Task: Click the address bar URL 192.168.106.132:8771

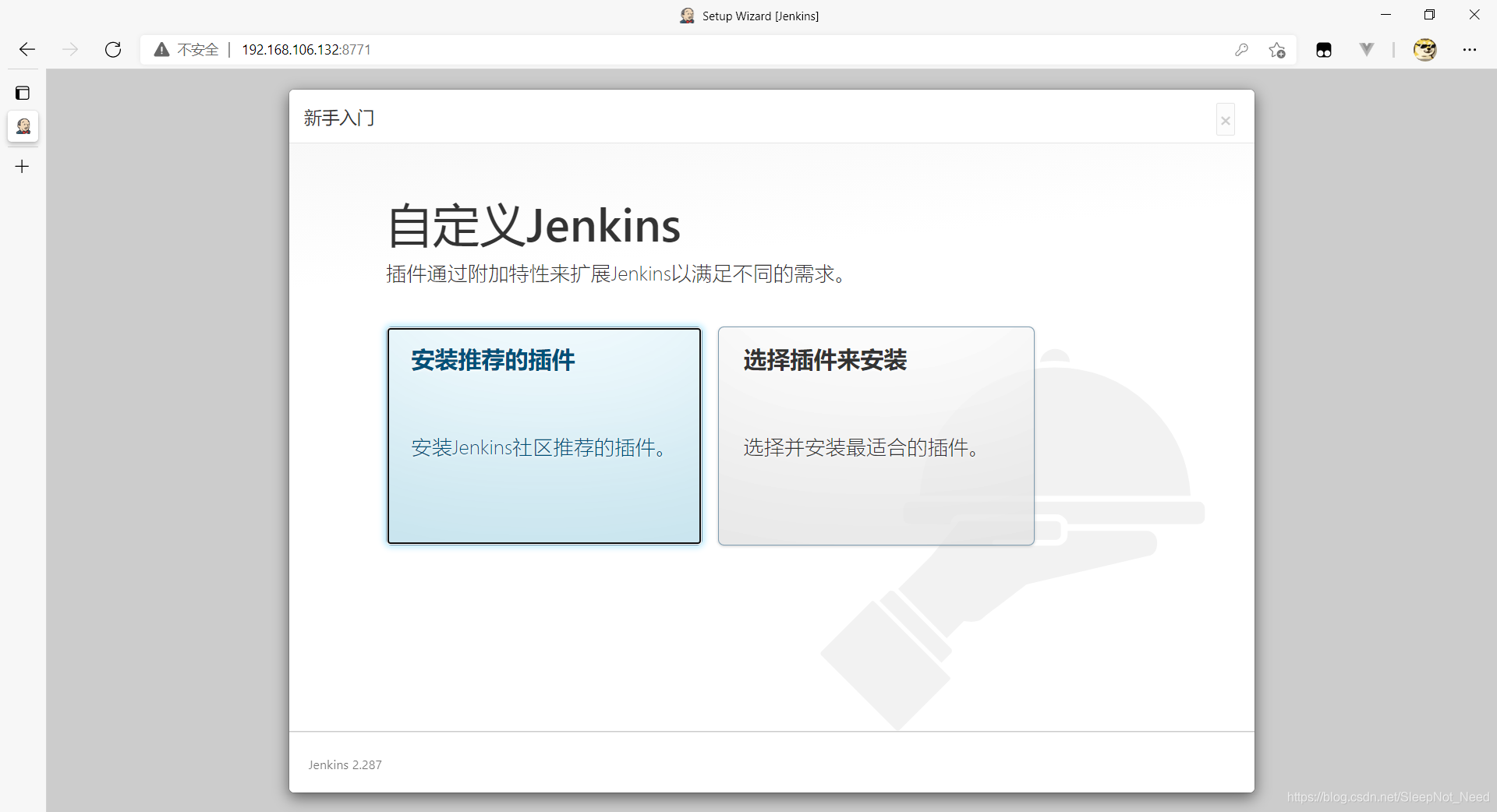Action: (x=306, y=50)
